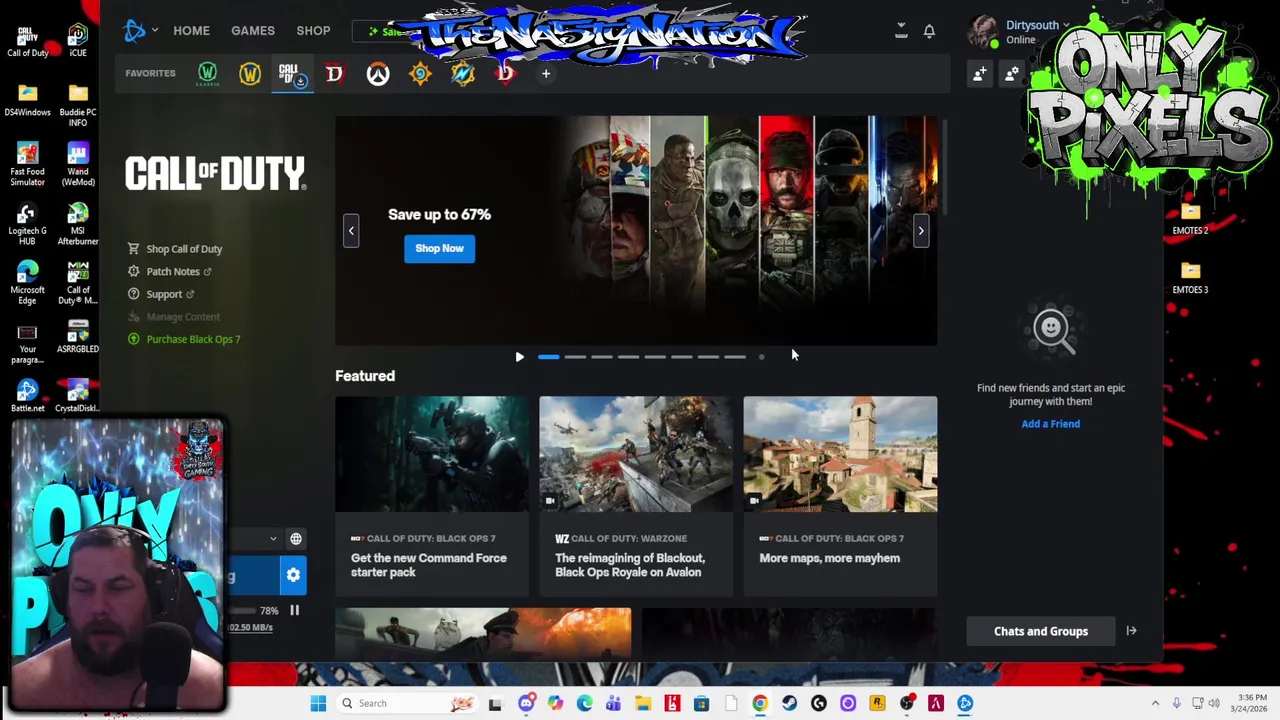Open Wand (WeMod) desktop shortcut
This screenshot has width=1280, height=720.
(x=78, y=165)
